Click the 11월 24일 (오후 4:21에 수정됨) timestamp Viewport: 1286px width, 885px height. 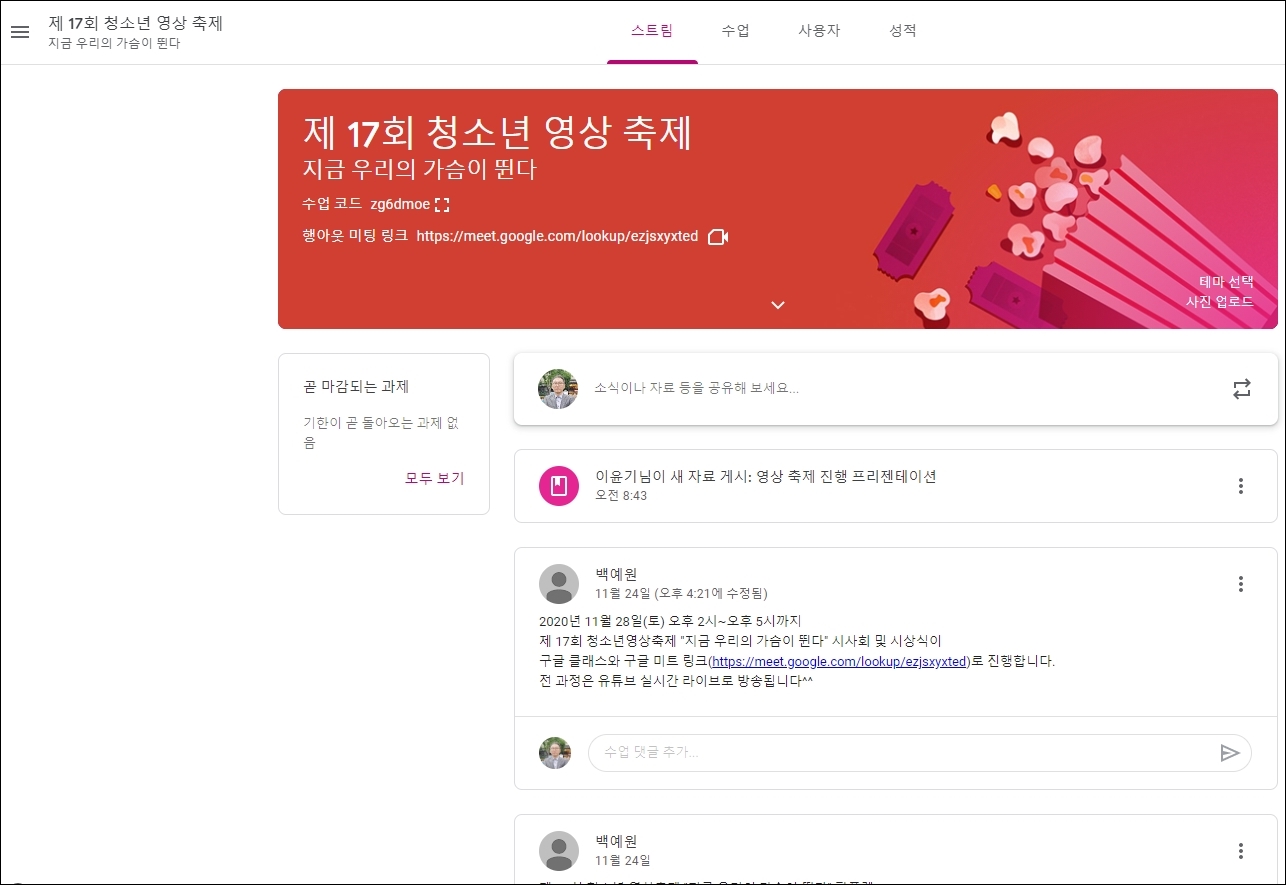(681, 593)
